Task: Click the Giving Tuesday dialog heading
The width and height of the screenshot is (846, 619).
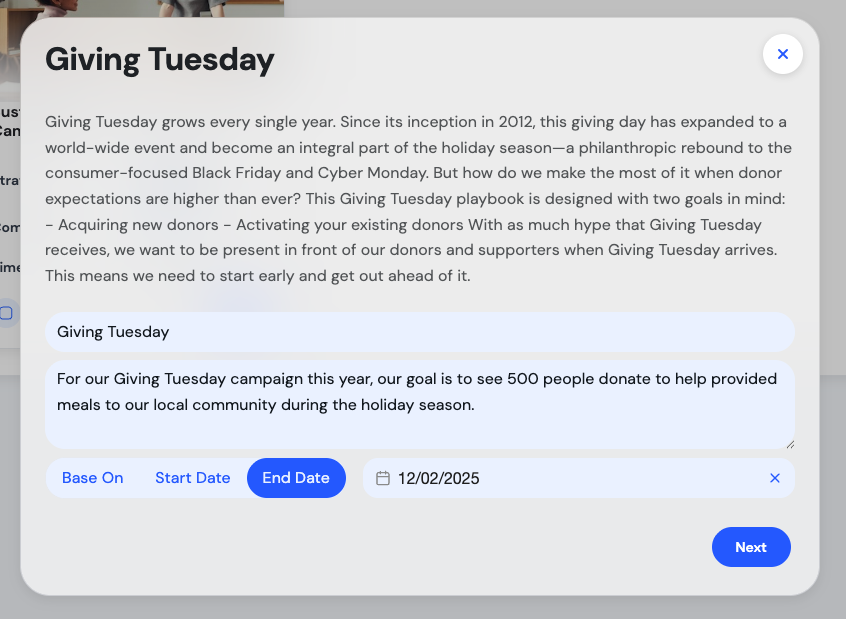Action: (x=160, y=60)
